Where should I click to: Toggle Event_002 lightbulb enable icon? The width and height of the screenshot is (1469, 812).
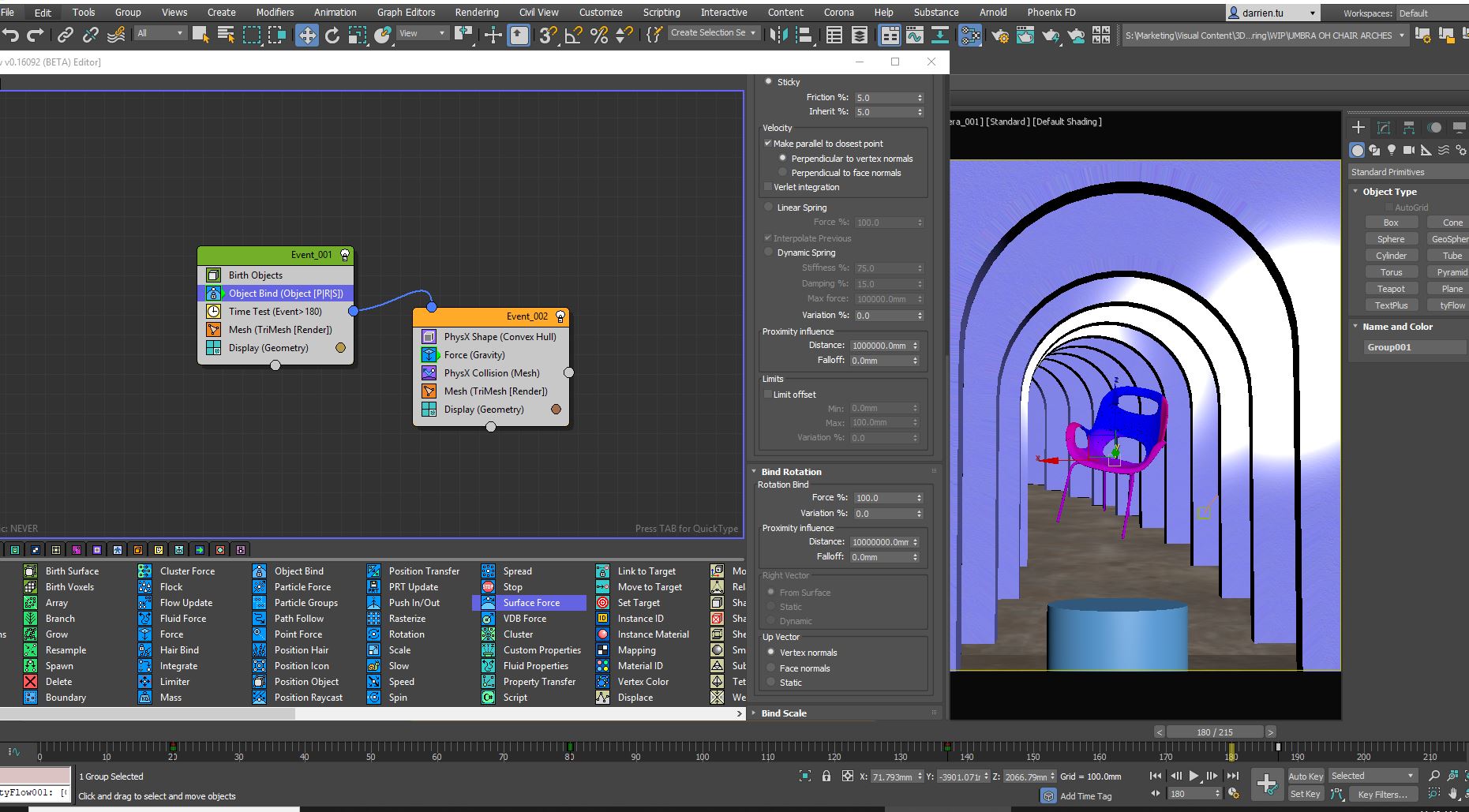coord(560,316)
